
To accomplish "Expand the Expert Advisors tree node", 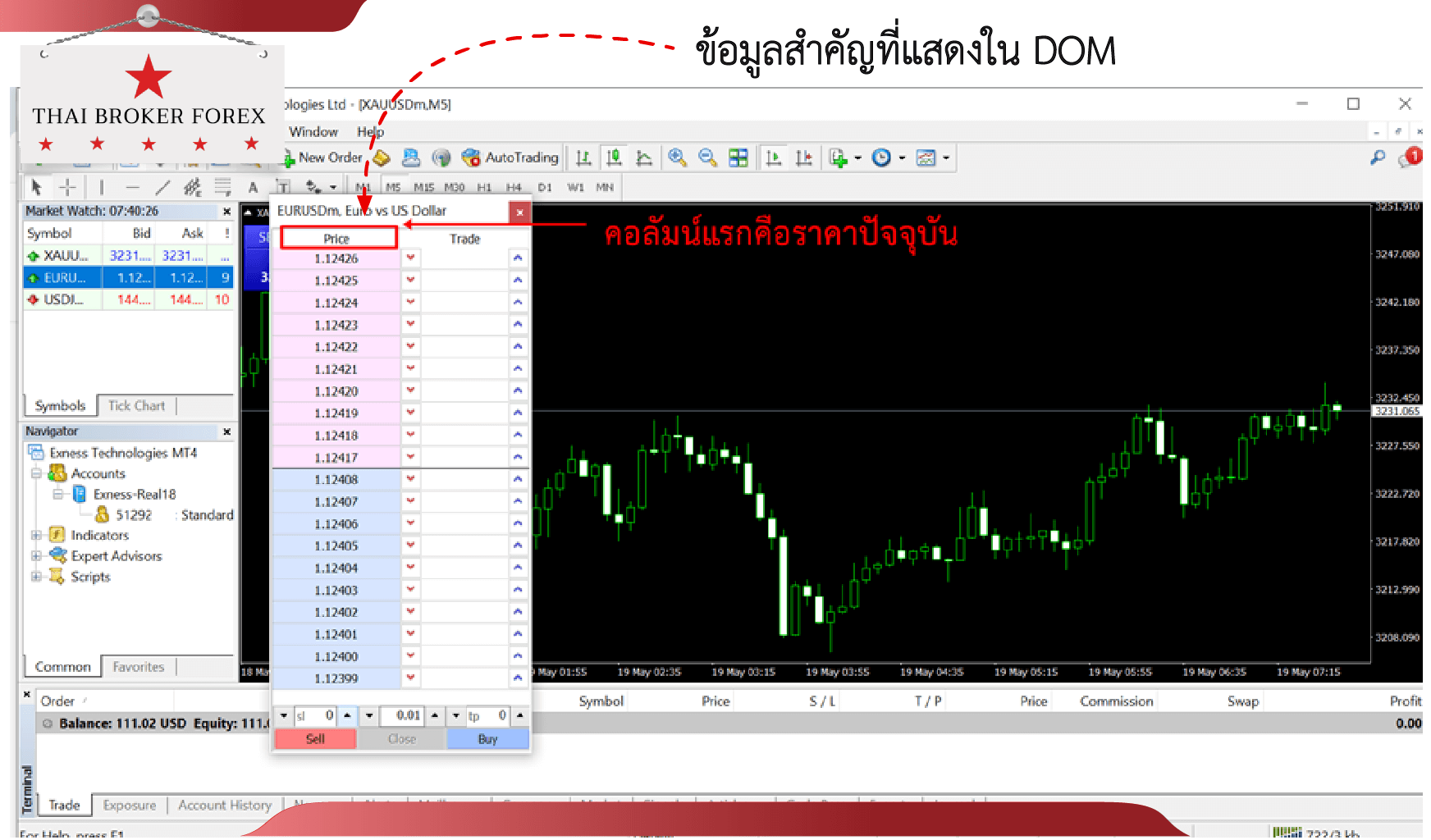I will (36, 555).
